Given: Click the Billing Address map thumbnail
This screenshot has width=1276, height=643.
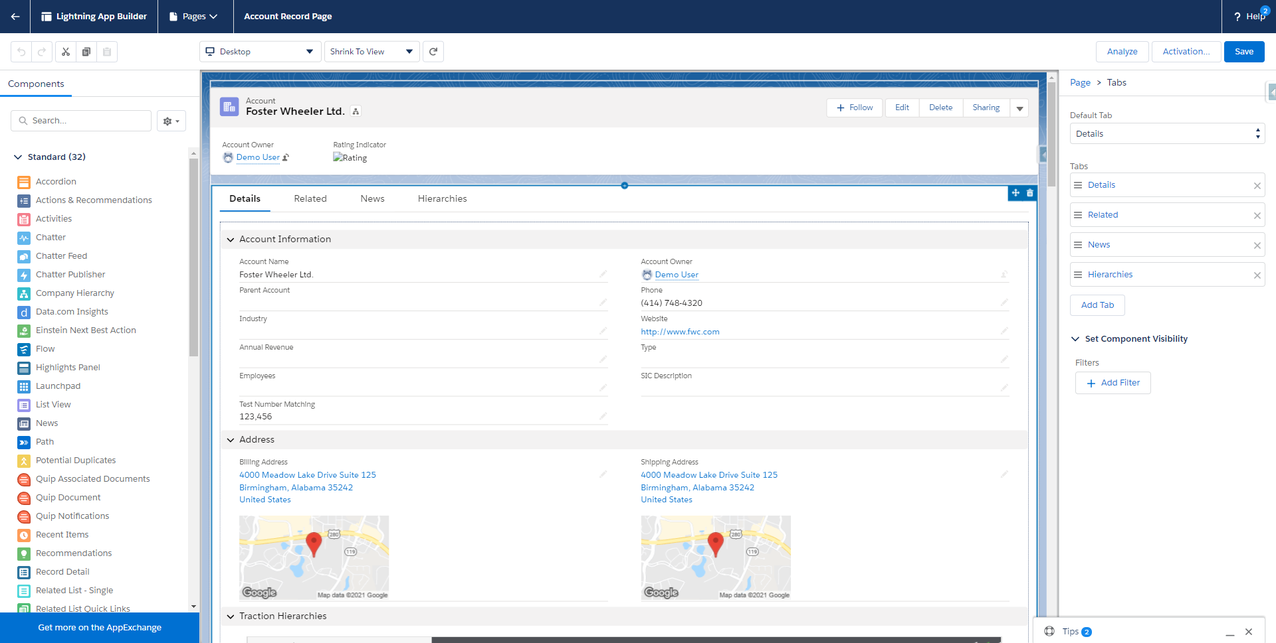Looking at the screenshot, I should 314,558.
